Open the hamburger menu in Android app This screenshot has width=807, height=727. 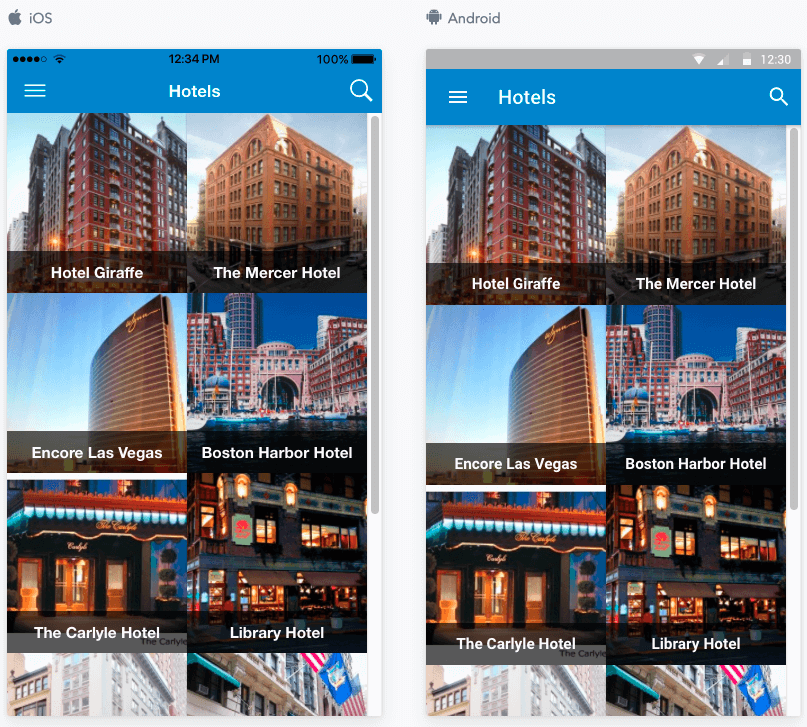click(458, 97)
